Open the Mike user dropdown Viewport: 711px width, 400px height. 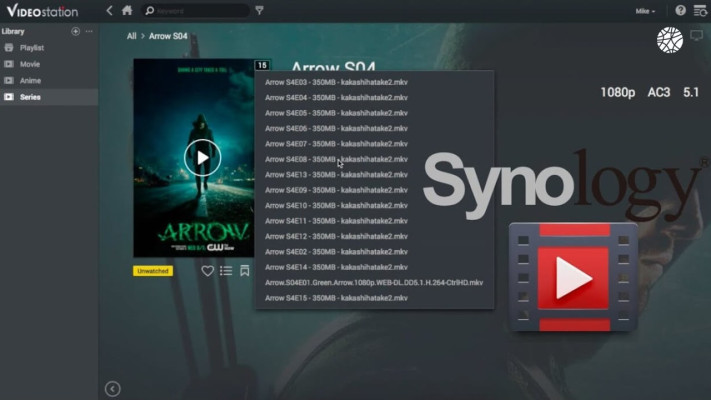click(x=645, y=11)
